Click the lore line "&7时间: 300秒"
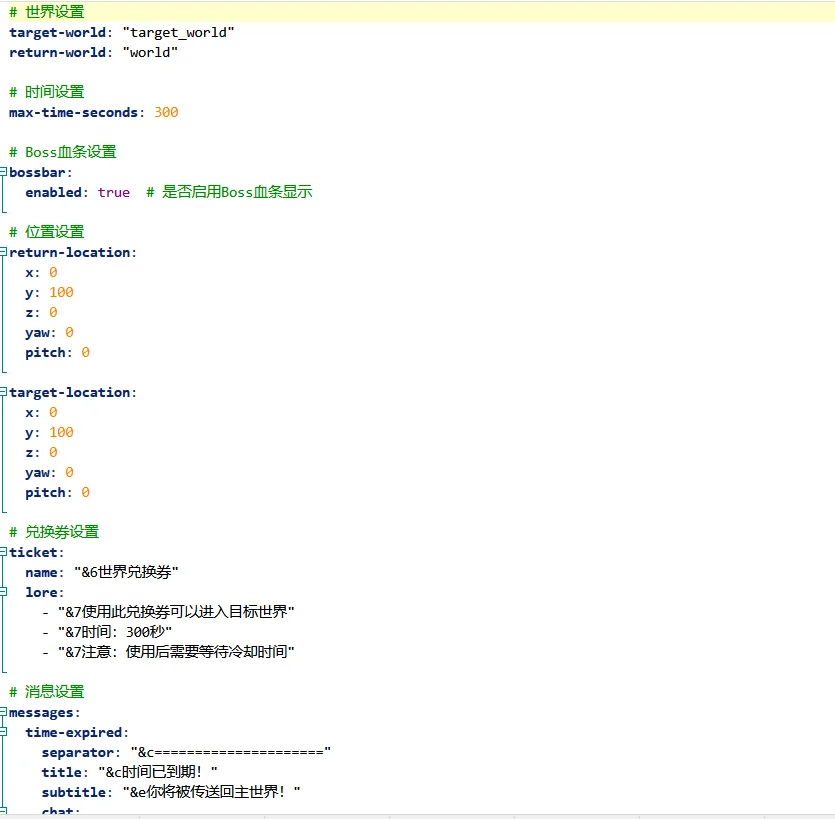 [x=115, y=632]
